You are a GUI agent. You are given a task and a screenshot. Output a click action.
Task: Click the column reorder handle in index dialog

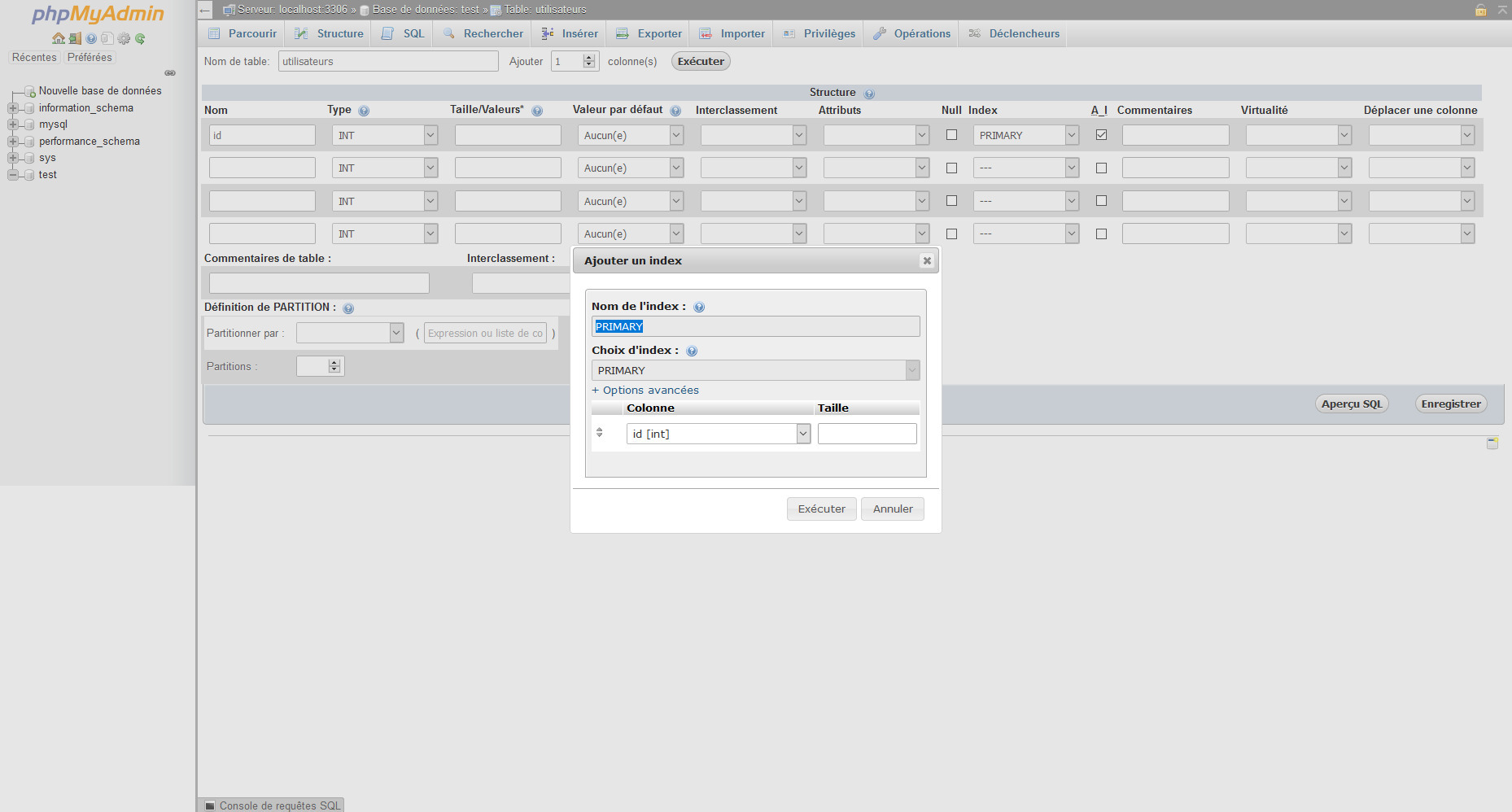click(x=600, y=433)
